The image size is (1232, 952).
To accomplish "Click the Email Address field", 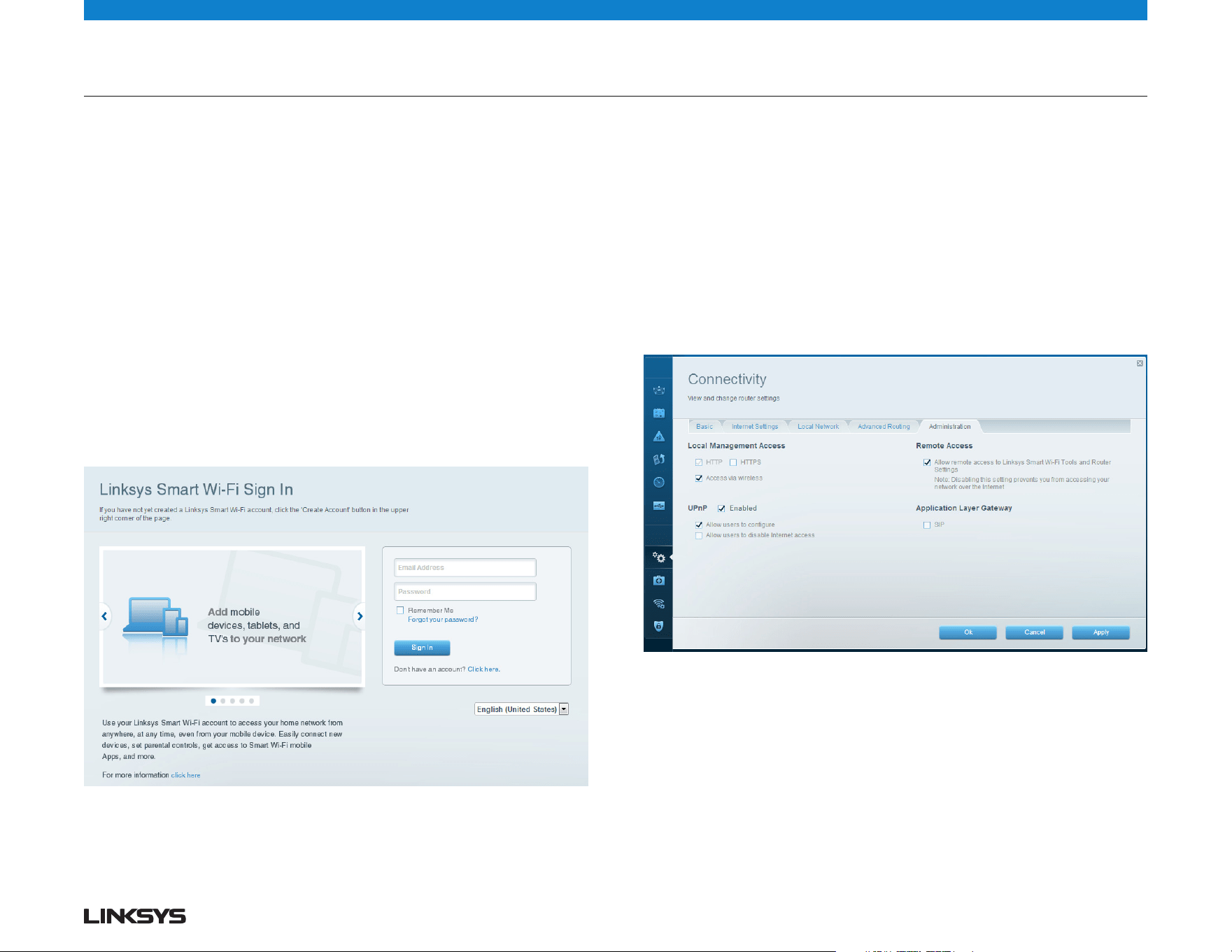I will coord(465,567).
